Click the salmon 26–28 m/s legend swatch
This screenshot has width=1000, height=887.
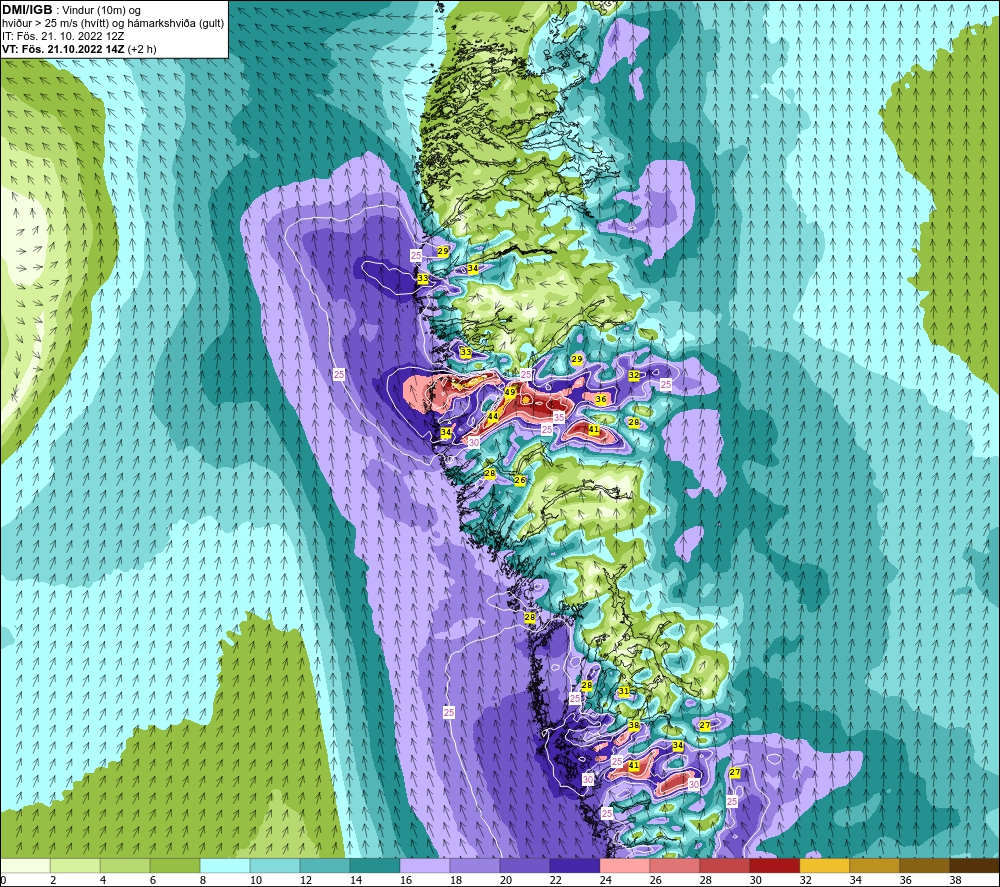coord(674,865)
